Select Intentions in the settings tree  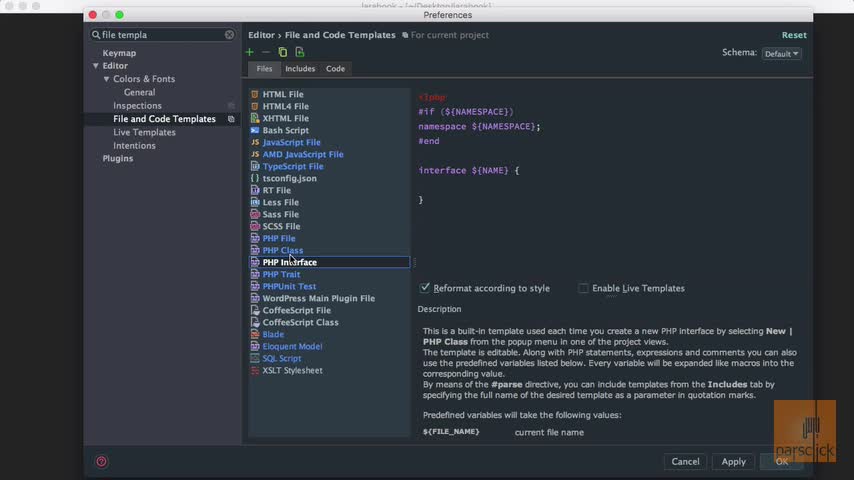pos(135,145)
